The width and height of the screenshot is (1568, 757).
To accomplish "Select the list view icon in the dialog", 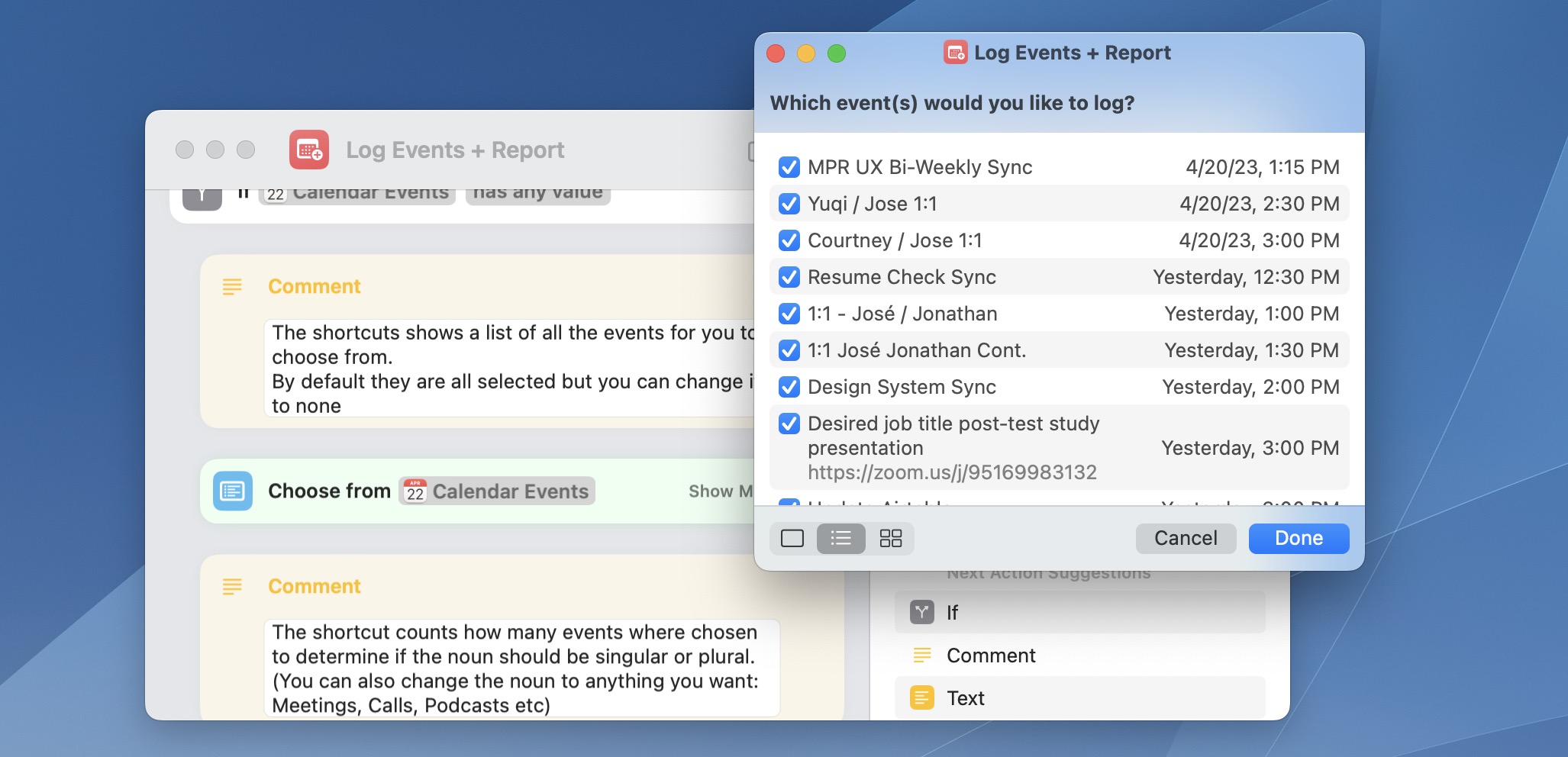I will [840, 539].
